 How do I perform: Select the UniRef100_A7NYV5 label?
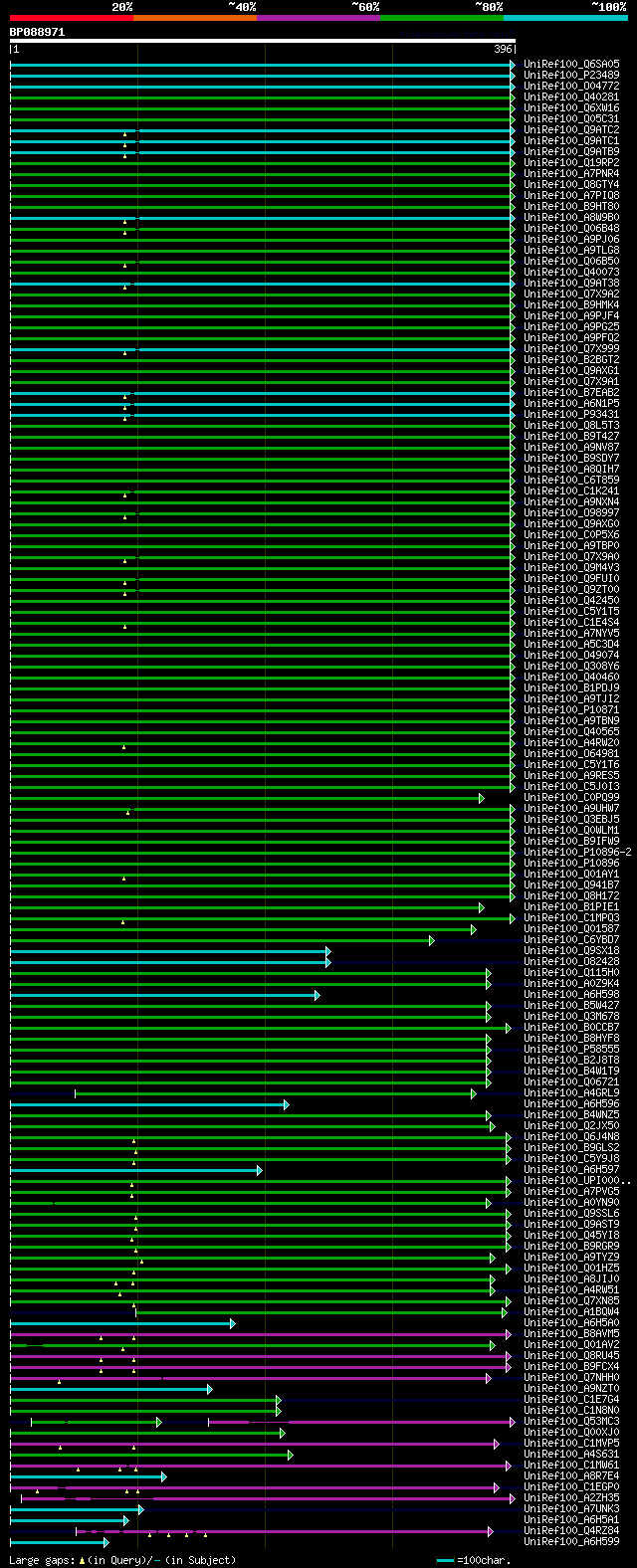[x=571, y=634]
